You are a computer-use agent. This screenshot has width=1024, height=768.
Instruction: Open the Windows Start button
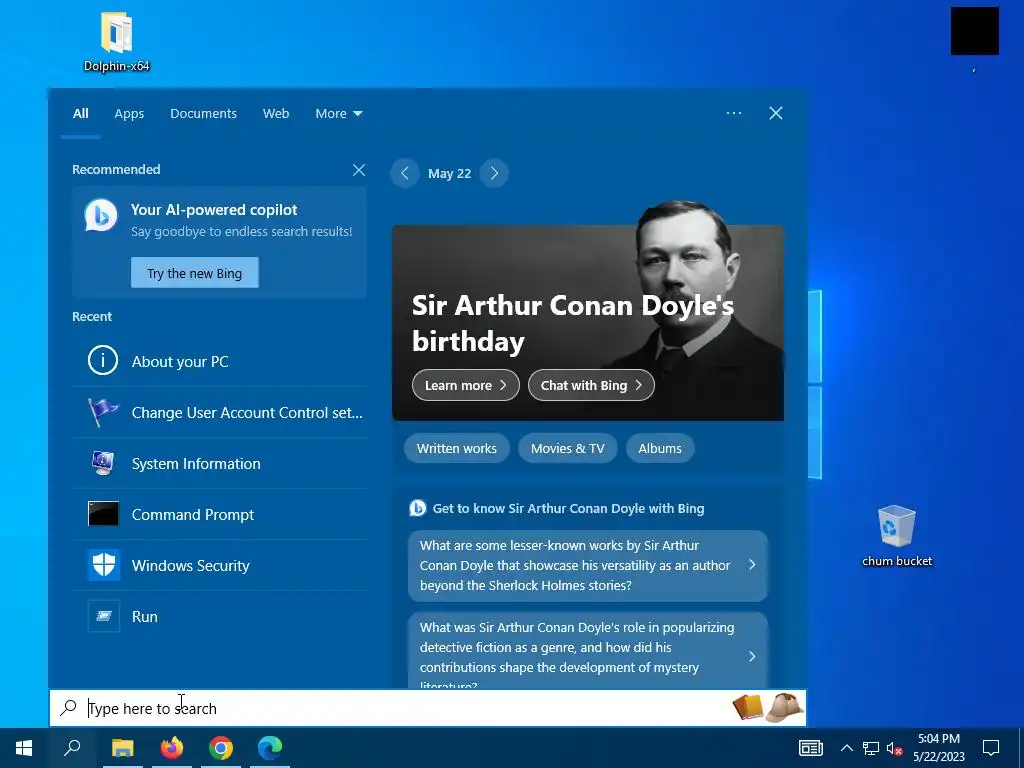[24, 748]
